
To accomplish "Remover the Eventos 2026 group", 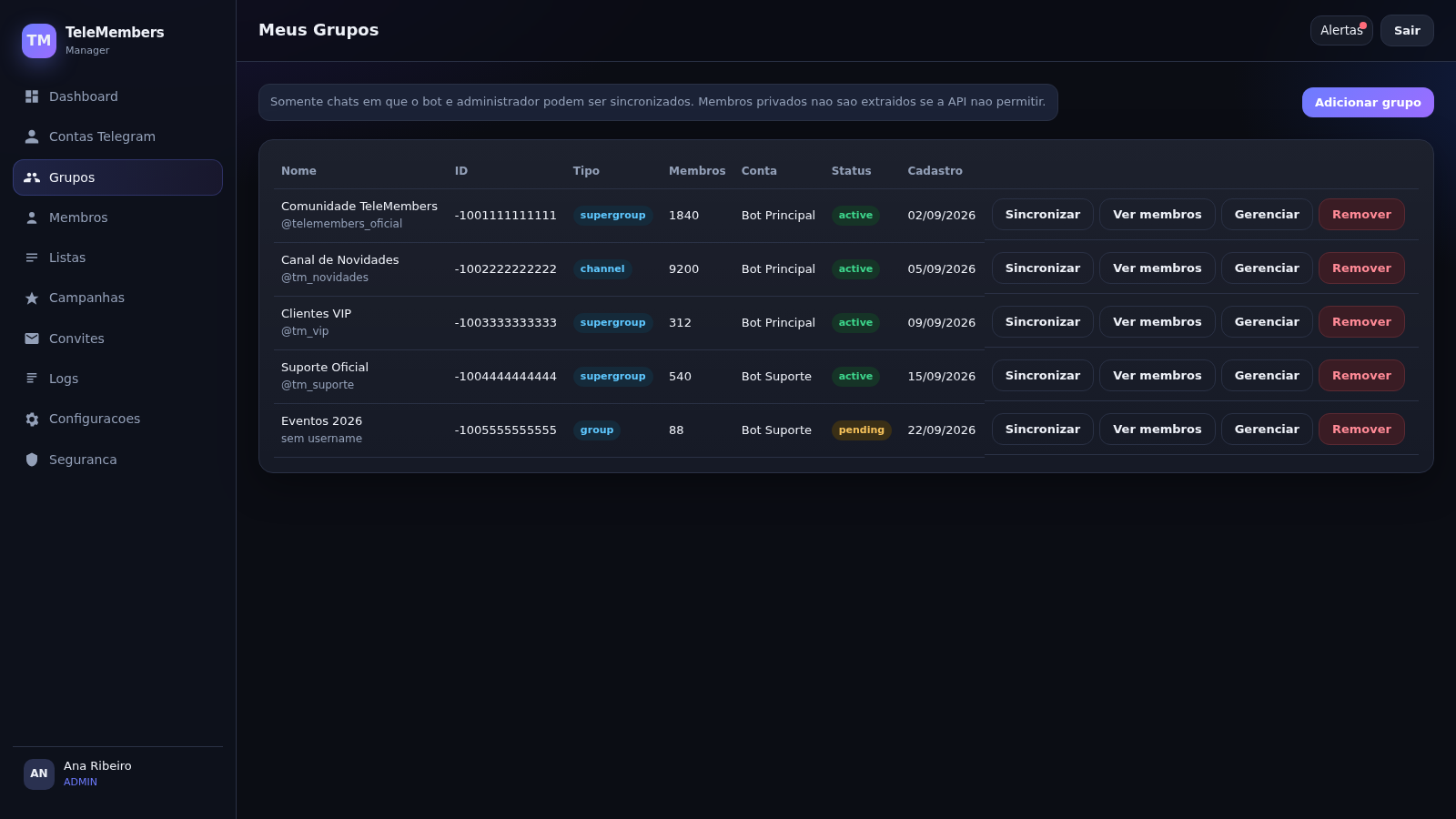I will (x=1361, y=430).
